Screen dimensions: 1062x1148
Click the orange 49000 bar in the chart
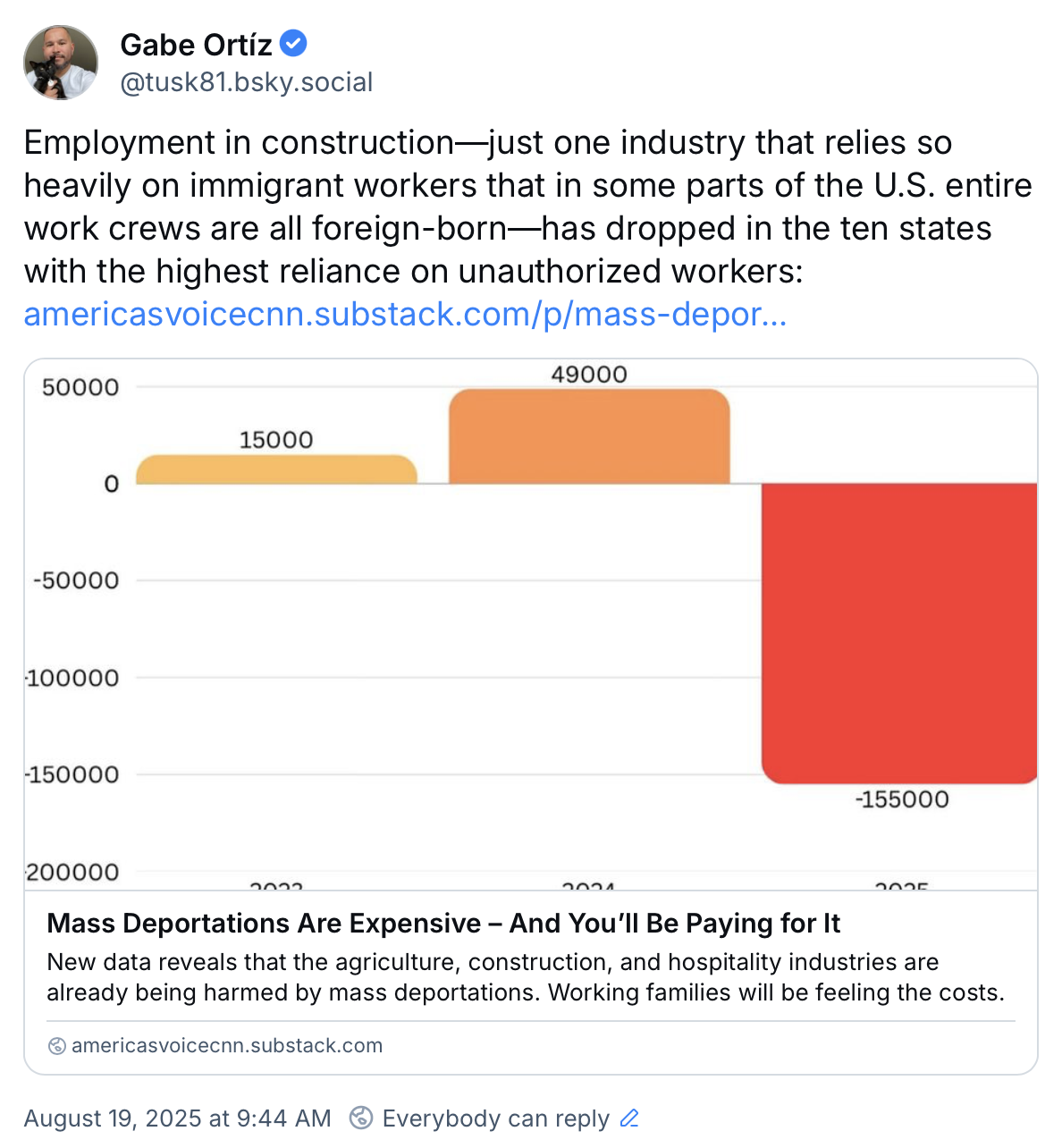click(x=589, y=436)
